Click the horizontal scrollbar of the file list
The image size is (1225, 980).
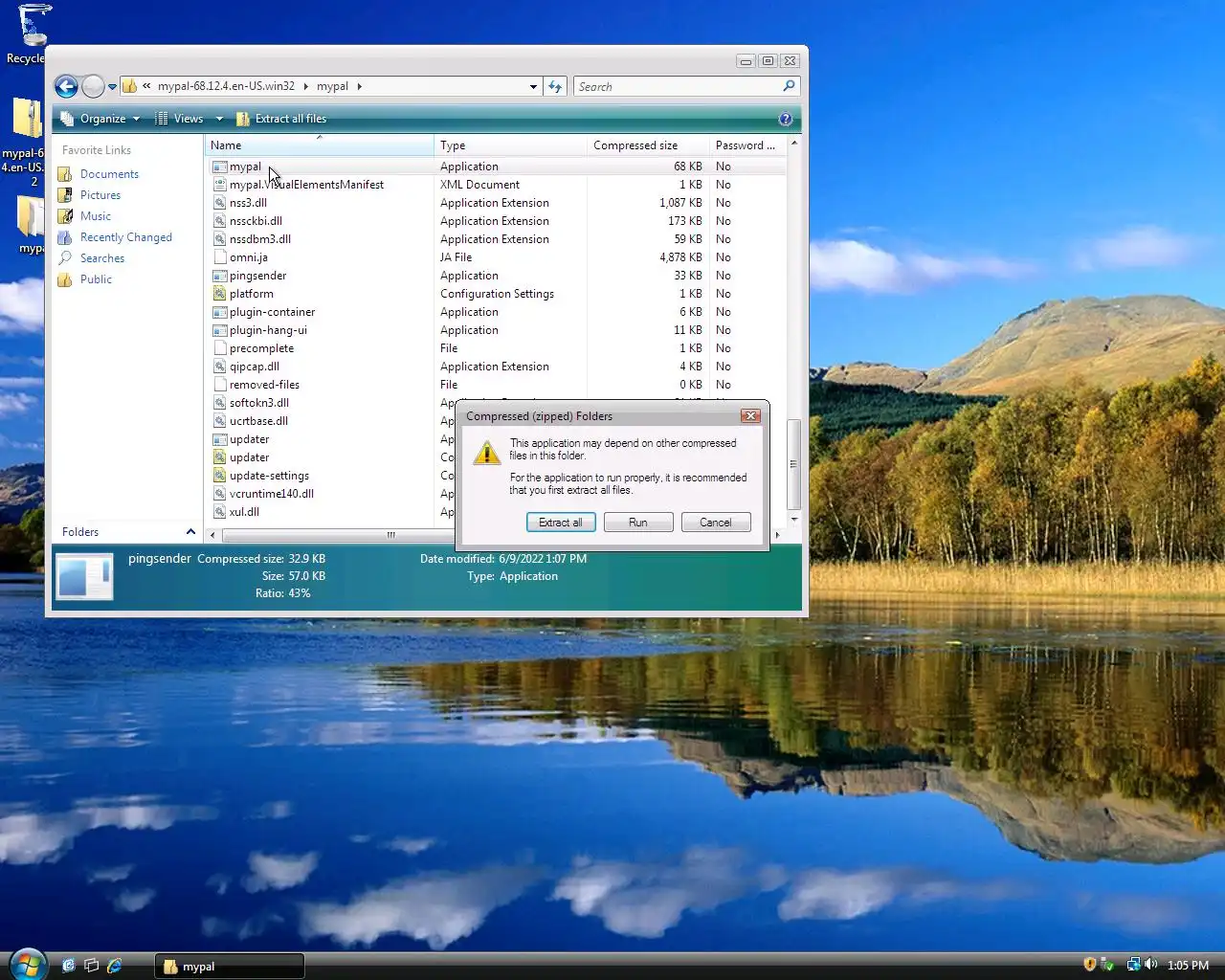pos(392,535)
